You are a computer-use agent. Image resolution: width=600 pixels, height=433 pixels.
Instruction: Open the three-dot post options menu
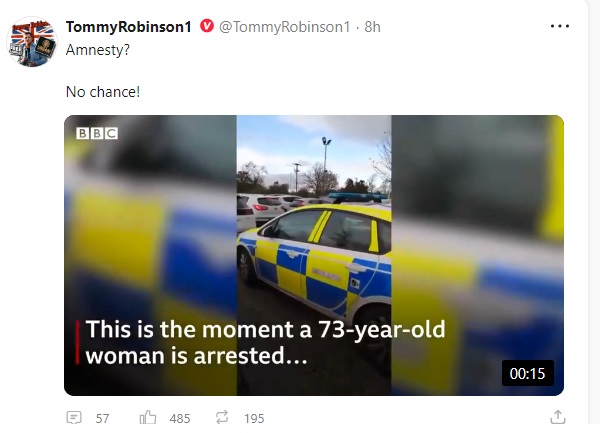point(560,26)
